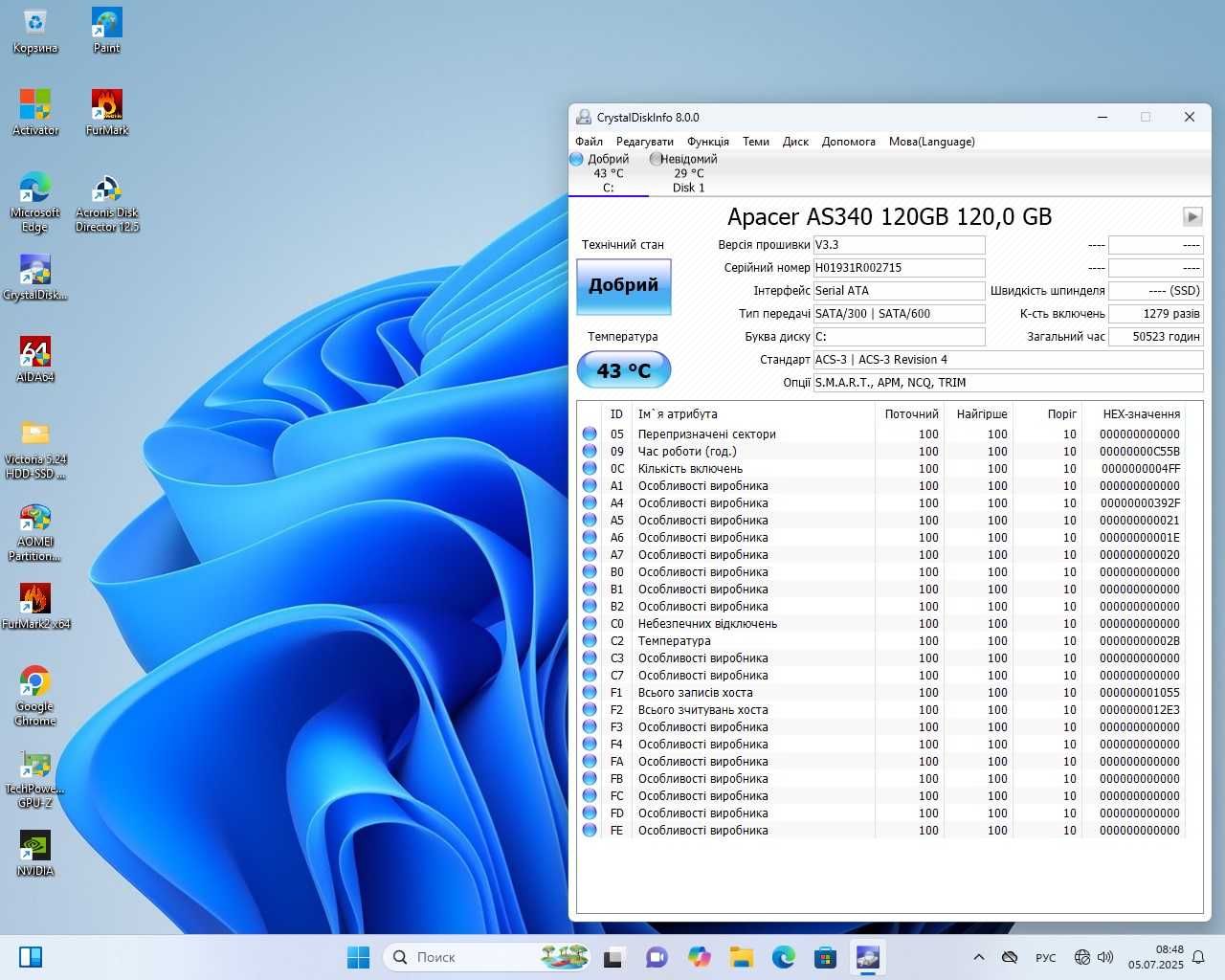Image resolution: width=1225 pixels, height=980 pixels.
Task: Click the status circle of attribute FE
Action: (x=590, y=831)
